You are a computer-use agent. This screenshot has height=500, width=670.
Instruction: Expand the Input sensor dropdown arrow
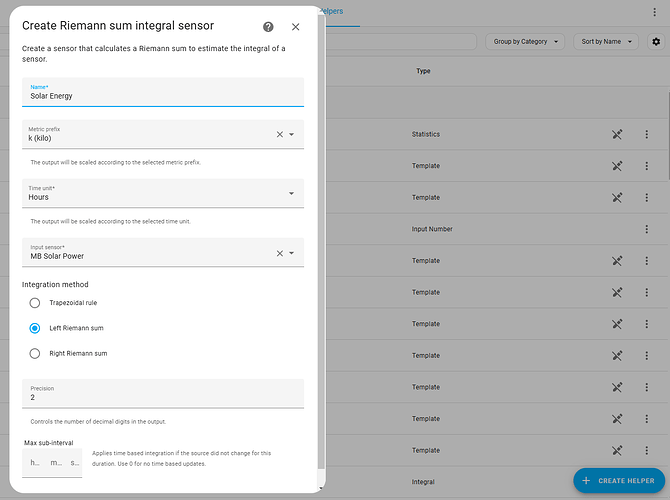tap(291, 253)
